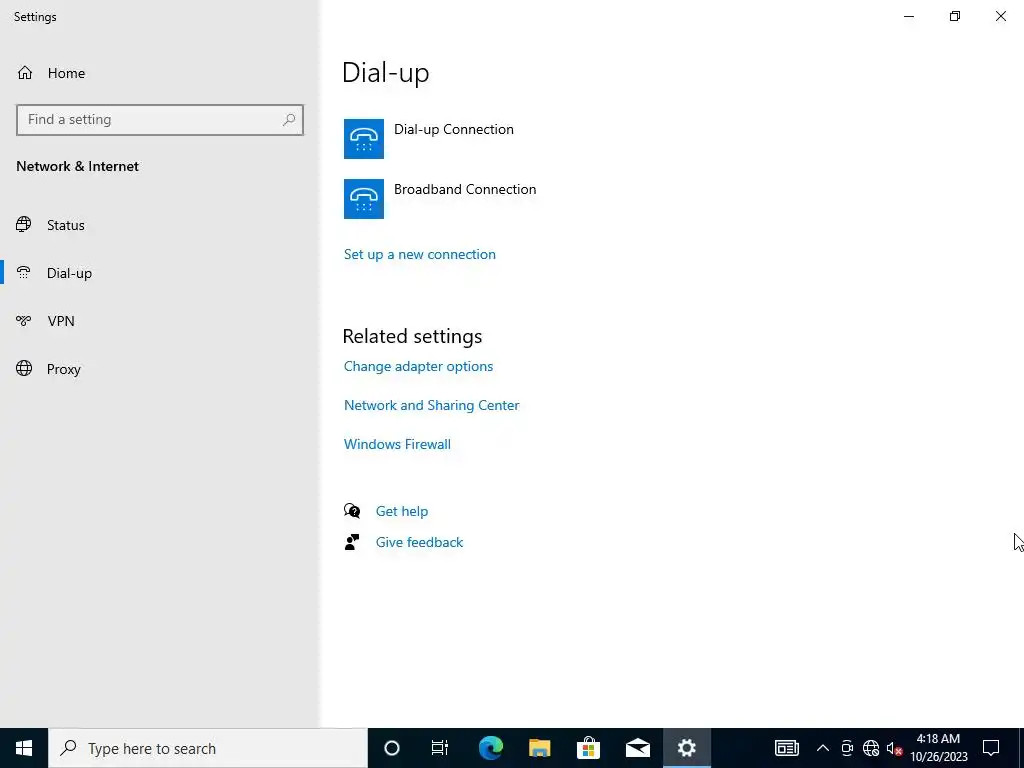This screenshot has height=768, width=1024.
Task: Open the Dial-up Connection phone icon
Action: coord(364,138)
